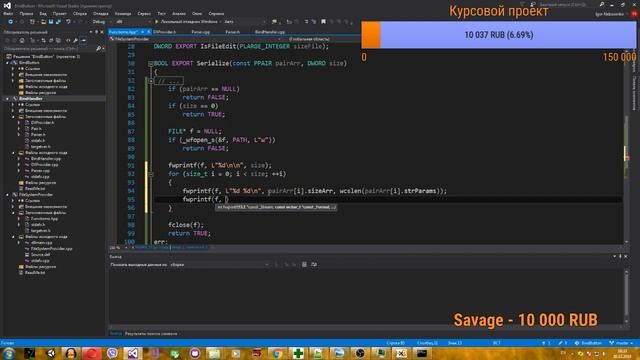This screenshot has height=360, width=640.
Task: Click the Open File toolbar icon
Action: click(43, 22)
